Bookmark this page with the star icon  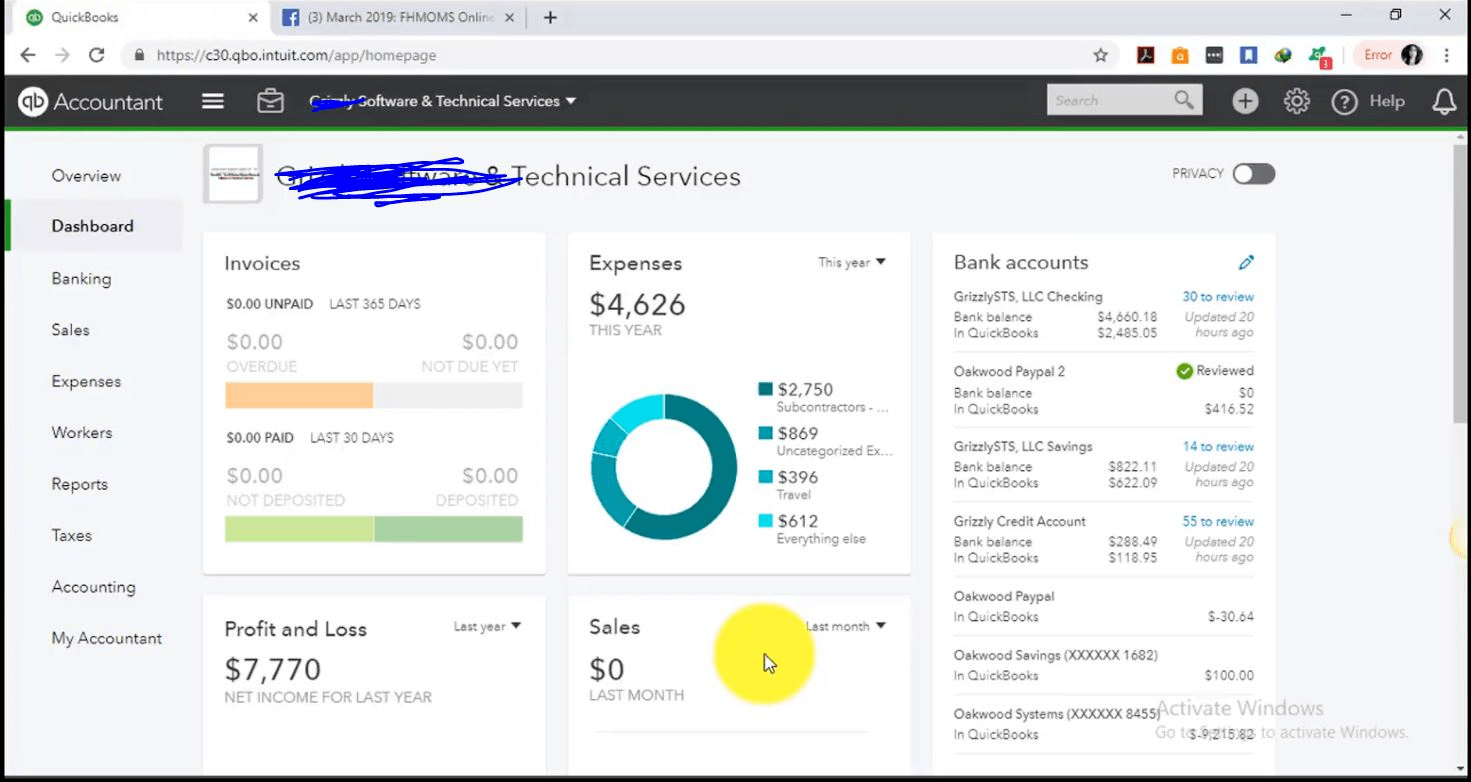click(1101, 55)
